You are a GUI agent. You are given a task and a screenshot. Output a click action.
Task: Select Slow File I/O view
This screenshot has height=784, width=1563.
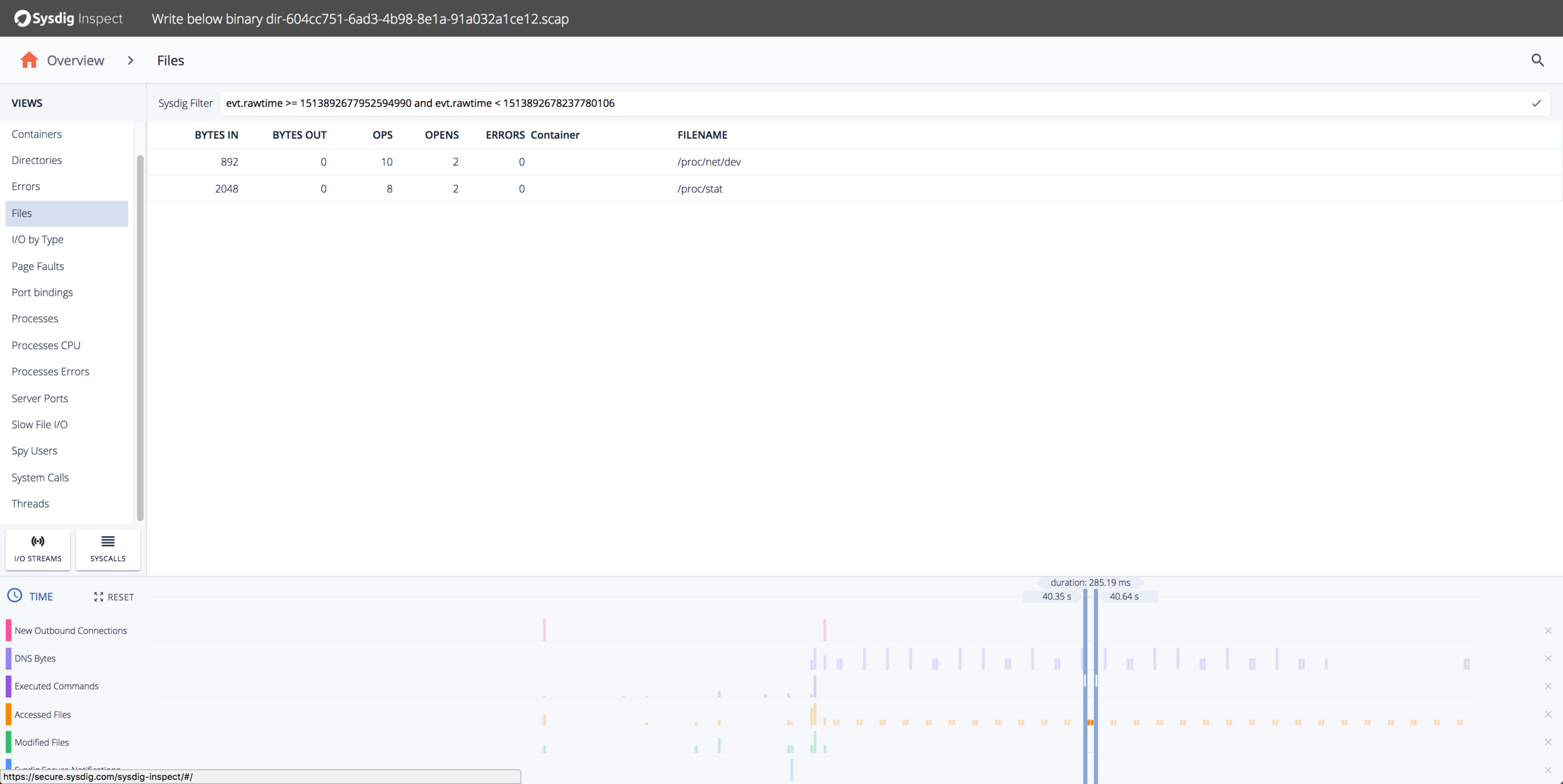coord(67,424)
